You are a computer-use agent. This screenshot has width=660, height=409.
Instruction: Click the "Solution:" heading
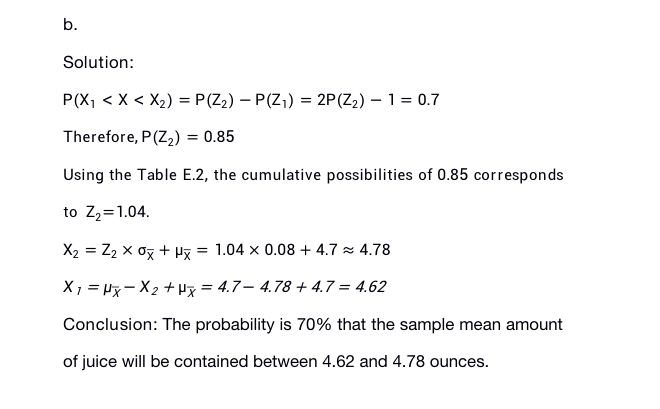click(x=98, y=62)
